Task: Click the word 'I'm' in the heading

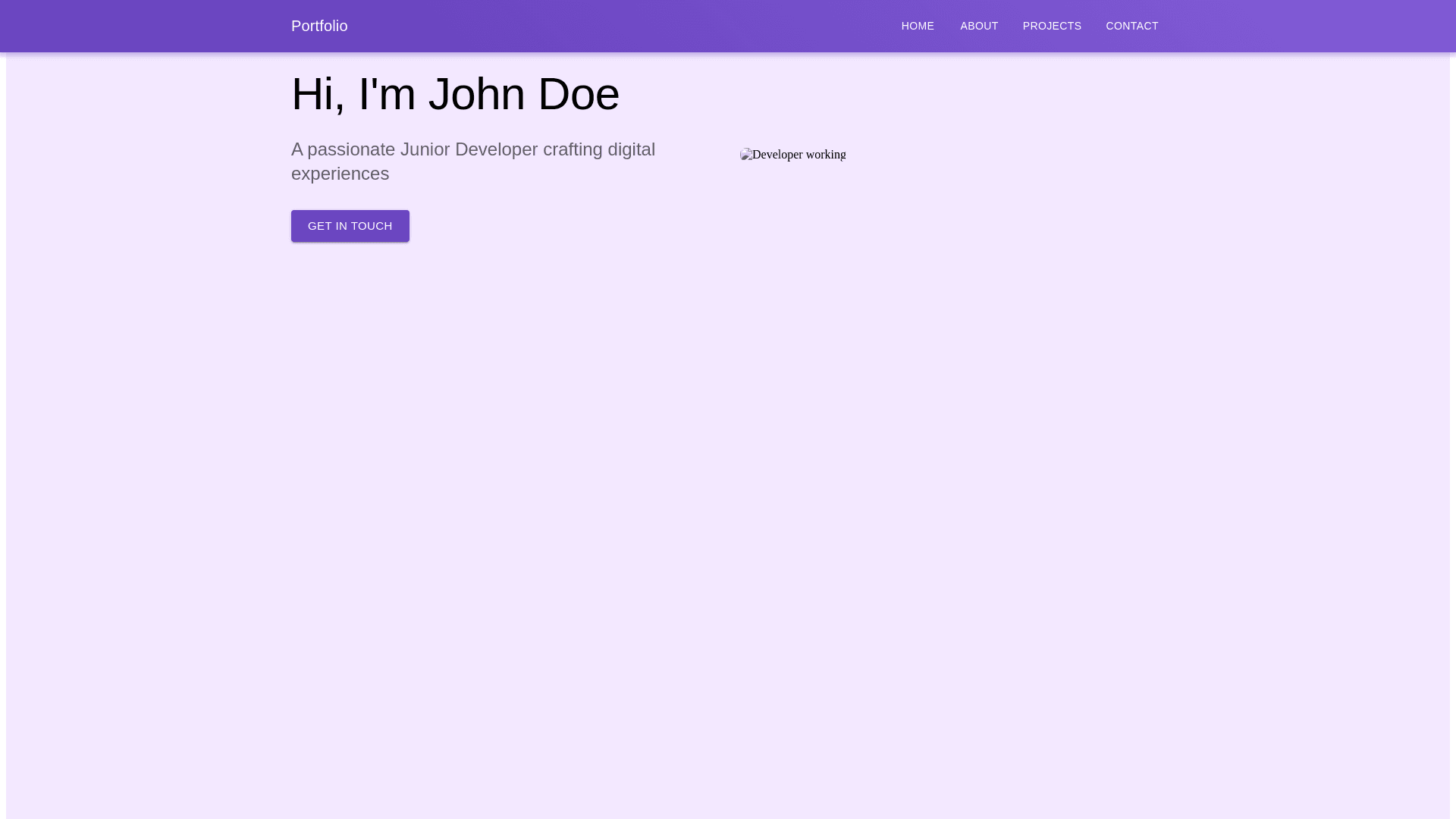Action: click(387, 95)
